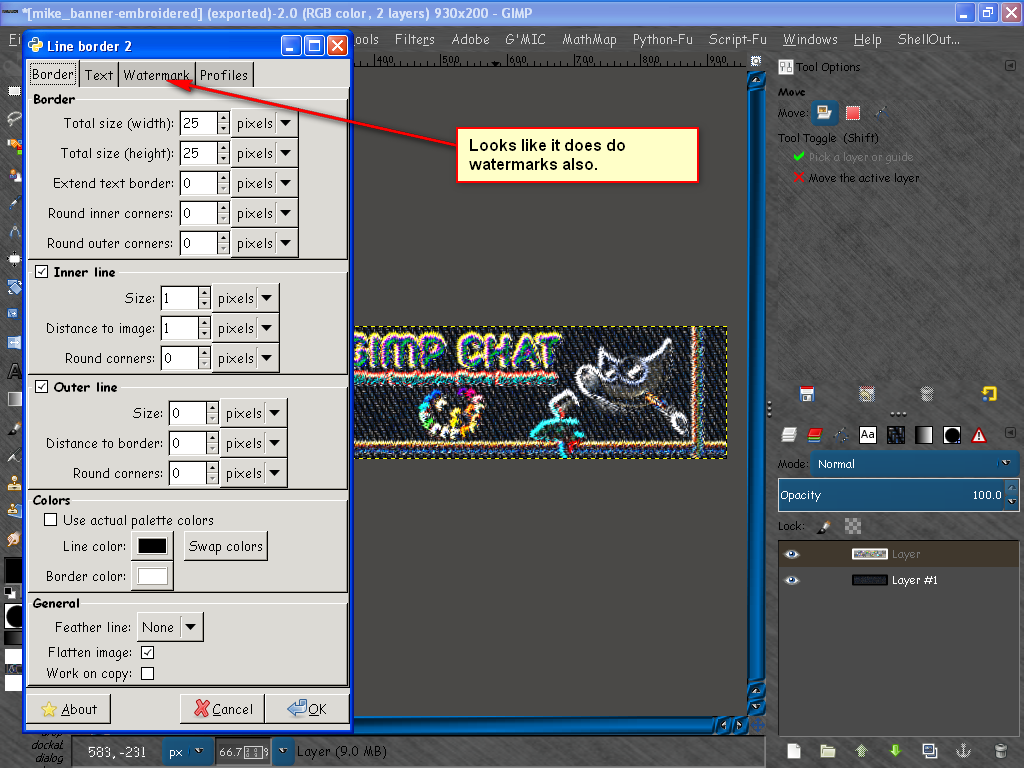
Task: Open the Tool Options configure-tab menu arrow
Action: (x=1010, y=66)
